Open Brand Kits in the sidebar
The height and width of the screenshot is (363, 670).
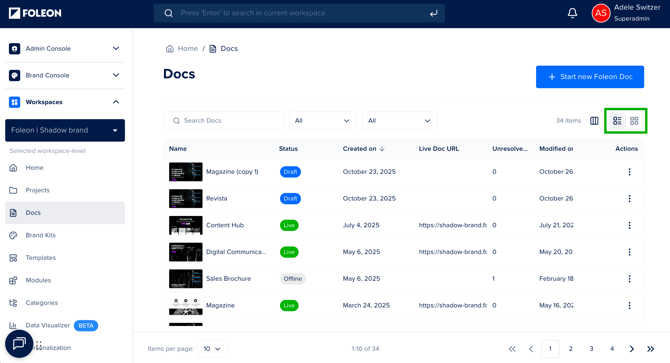tap(65, 235)
